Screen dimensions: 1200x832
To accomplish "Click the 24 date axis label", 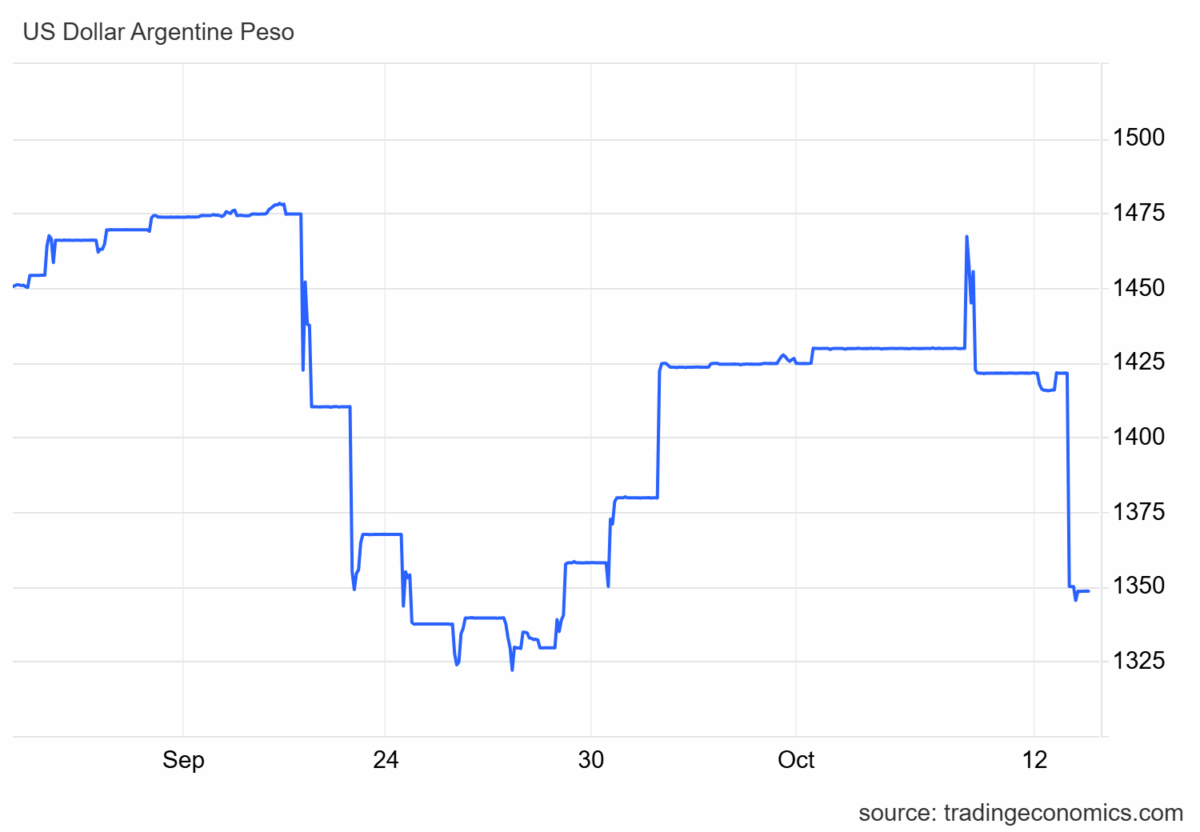I will click(386, 761).
